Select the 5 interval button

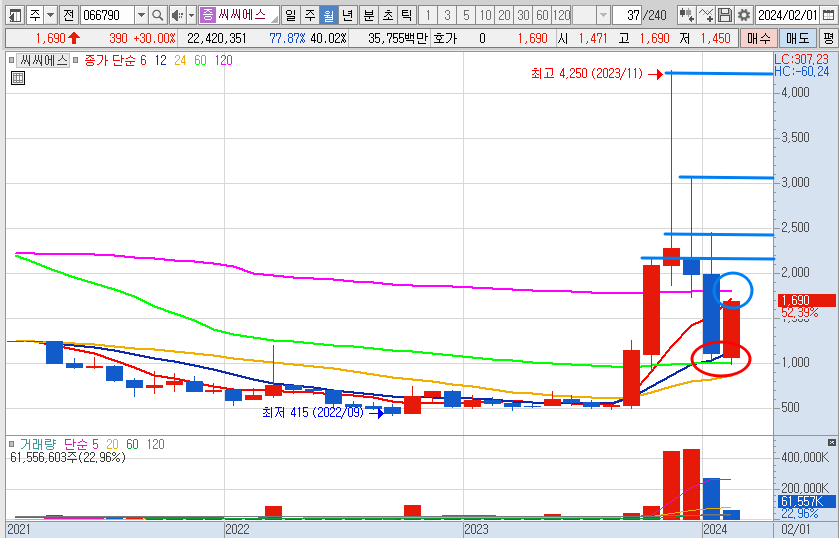coord(466,15)
